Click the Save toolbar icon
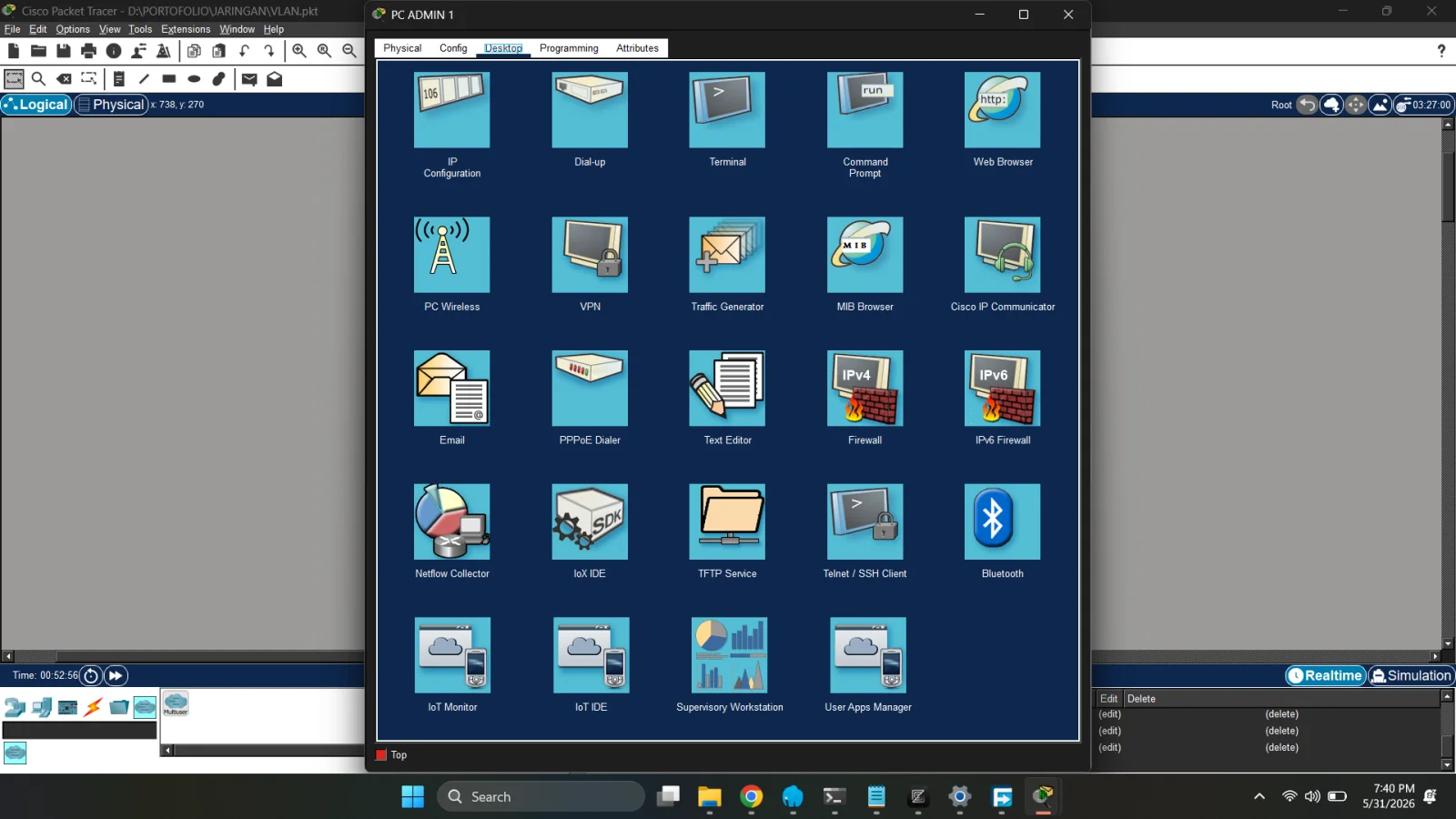Viewport: 1456px width, 819px height. click(x=63, y=51)
